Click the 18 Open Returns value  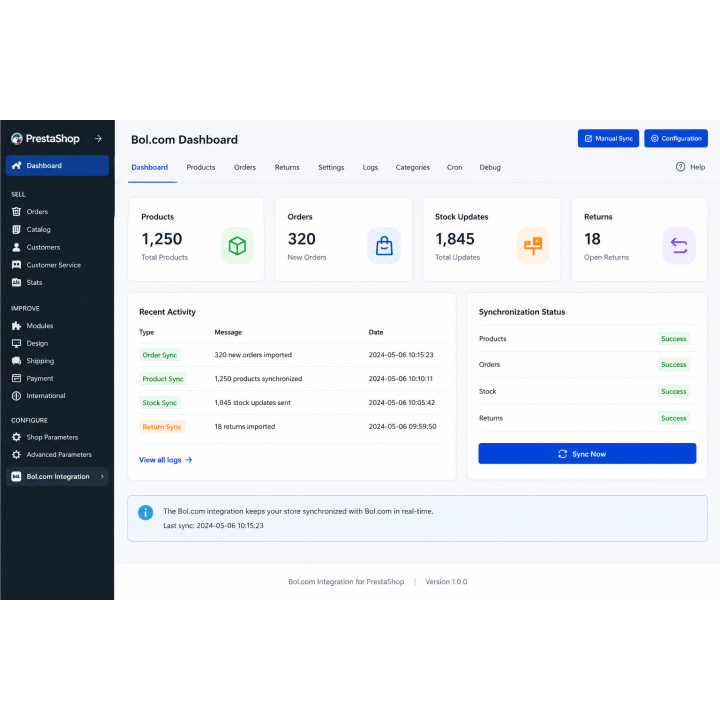(x=592, y=239)
